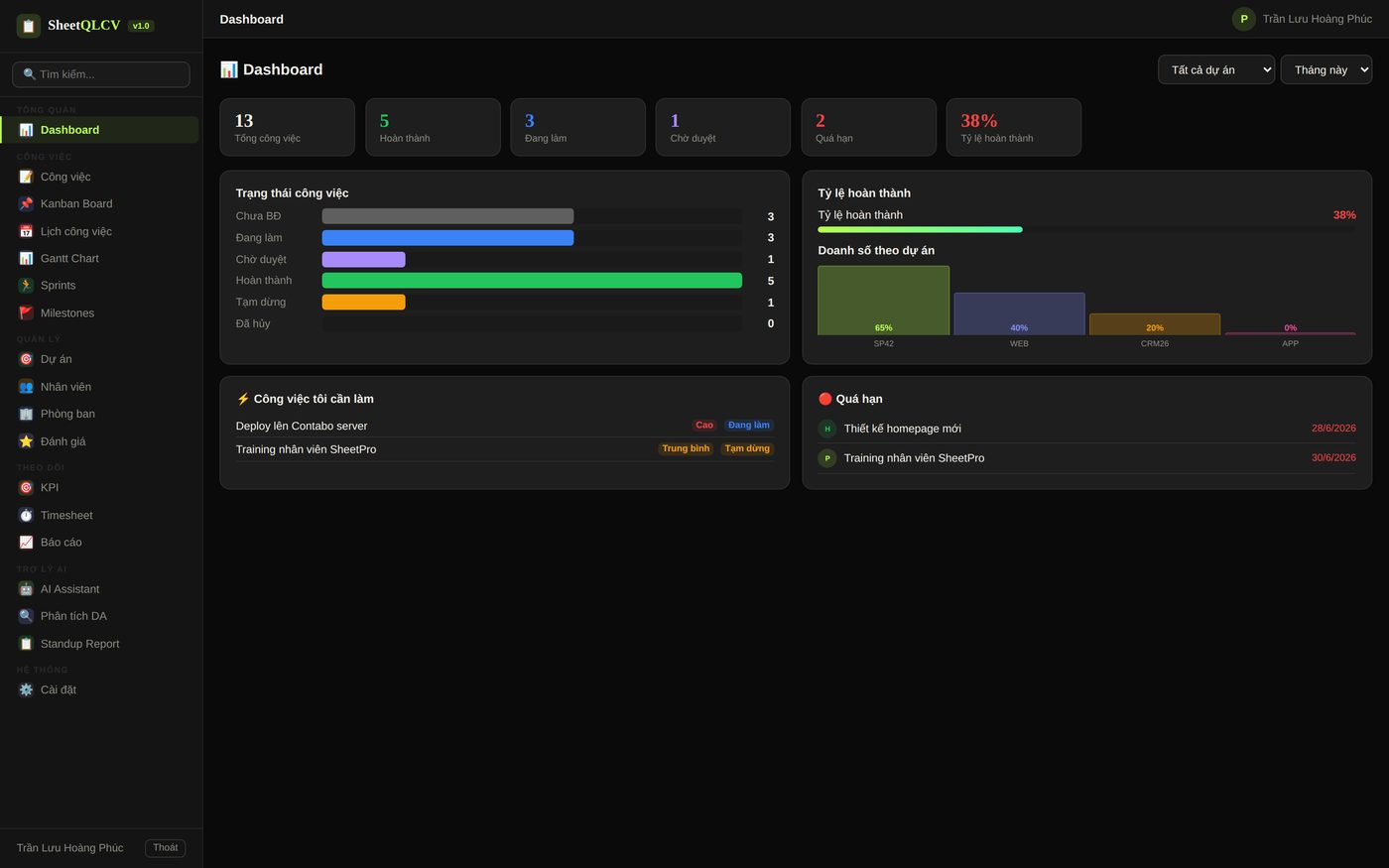Open the Tháng này period dropdown
Viewport: 1389px width, 868px height.
(x=1326, y=69)
